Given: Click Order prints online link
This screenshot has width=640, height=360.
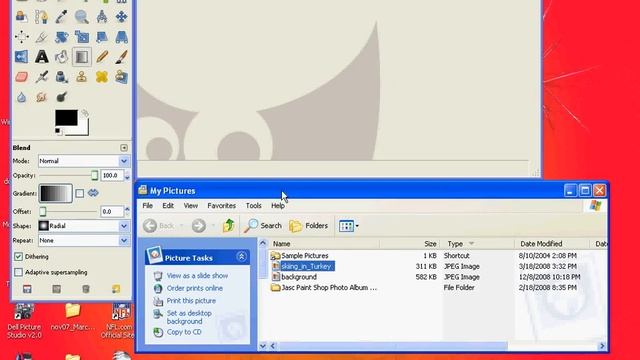Looking at the screenshot, I should coord(195,288).
